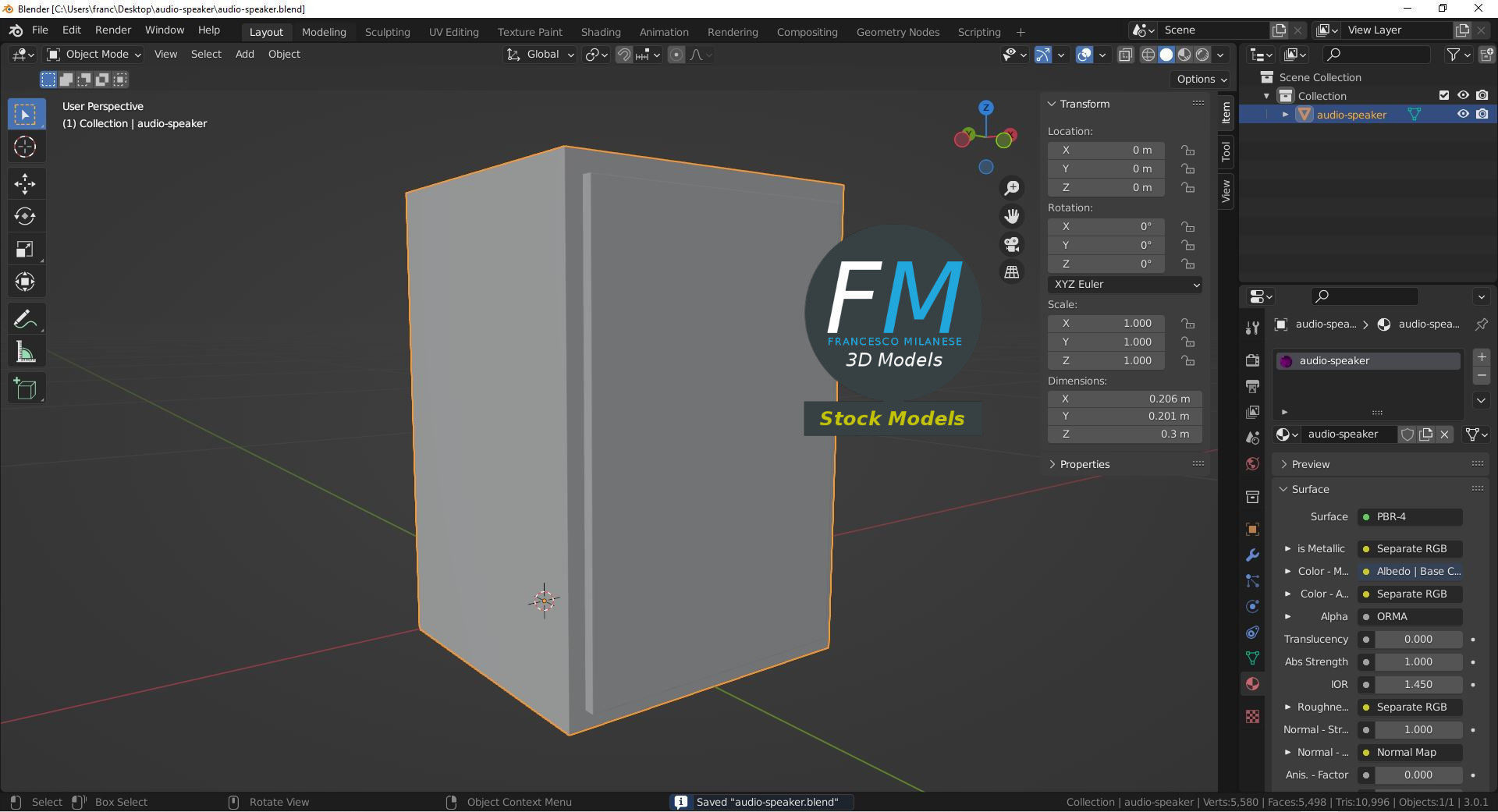Screen dimensions: 1498x812
Task: Open Modifier properties wrench tab
Action: tap(1253, 555)
